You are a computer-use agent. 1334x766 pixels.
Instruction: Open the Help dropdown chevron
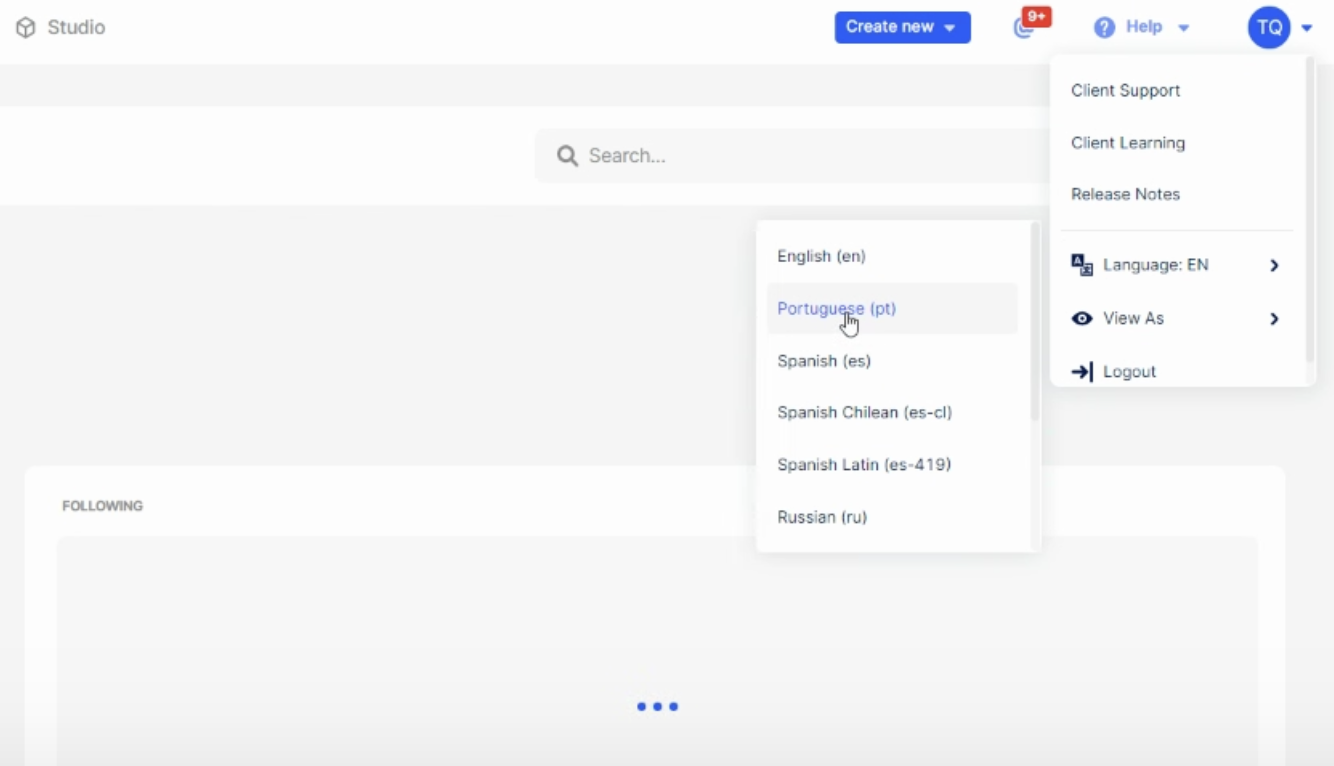tap(1183, 28)
